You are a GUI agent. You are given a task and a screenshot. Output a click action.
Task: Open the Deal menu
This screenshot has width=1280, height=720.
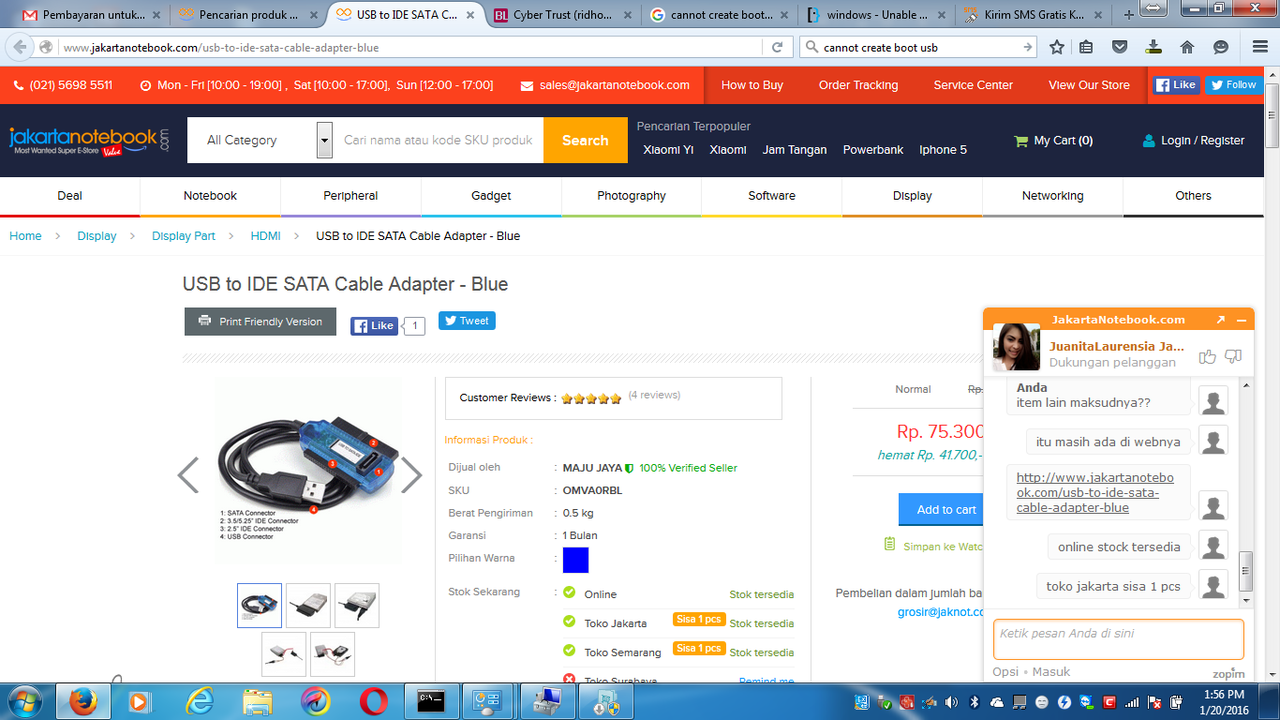click(70, 196)
